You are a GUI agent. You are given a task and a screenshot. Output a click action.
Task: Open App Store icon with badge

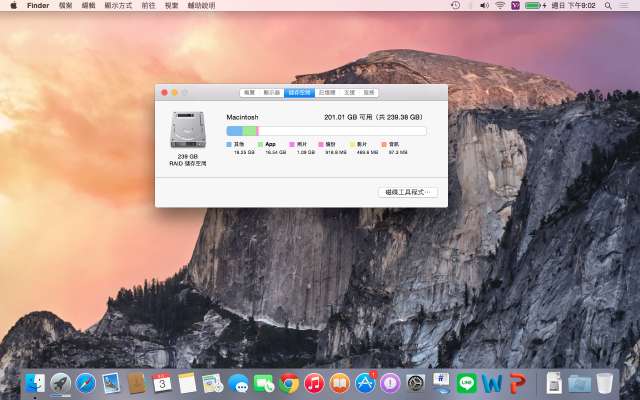click(x=365, y=384)
